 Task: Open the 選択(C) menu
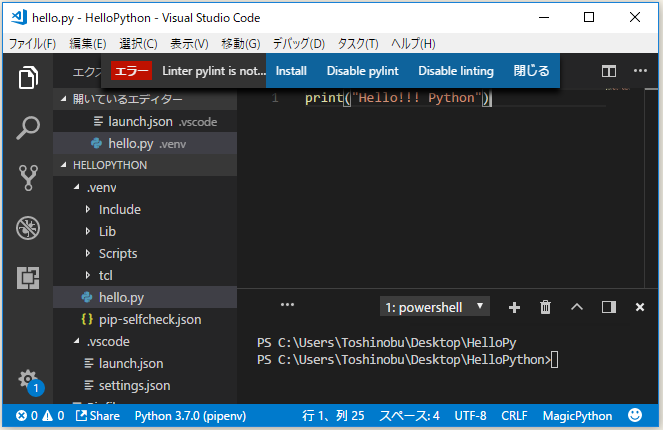(x=139, y=43)
